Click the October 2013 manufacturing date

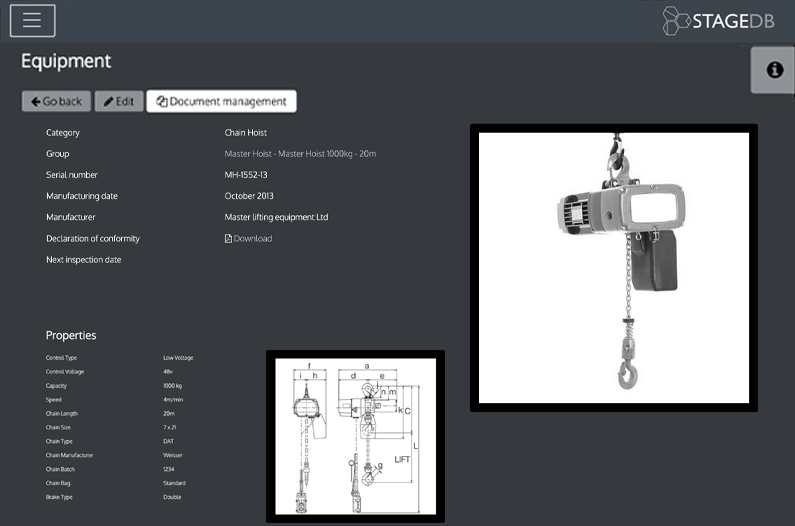click(x=249, y=196)
